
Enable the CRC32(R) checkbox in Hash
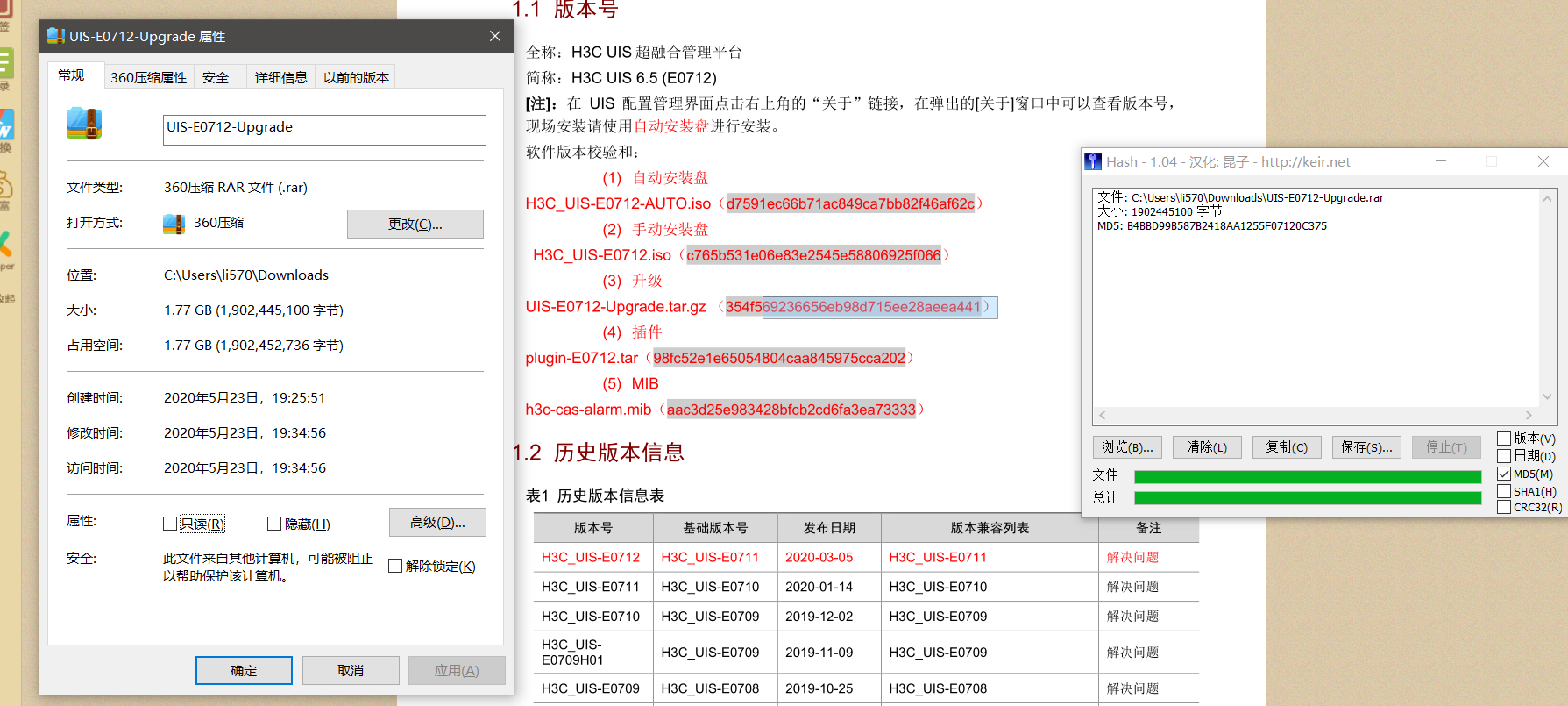1504,507
